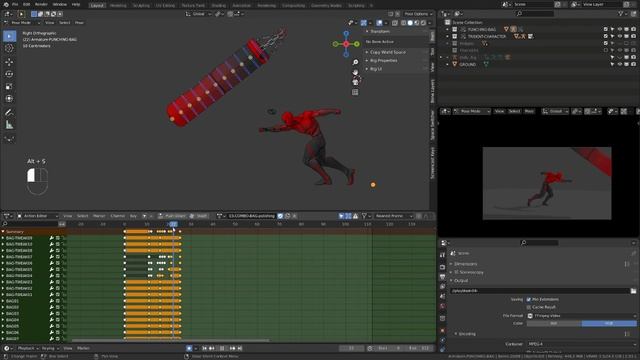Disable render for GROUND with camera icon
640x360 pixels.
click(x=633, y=64)
